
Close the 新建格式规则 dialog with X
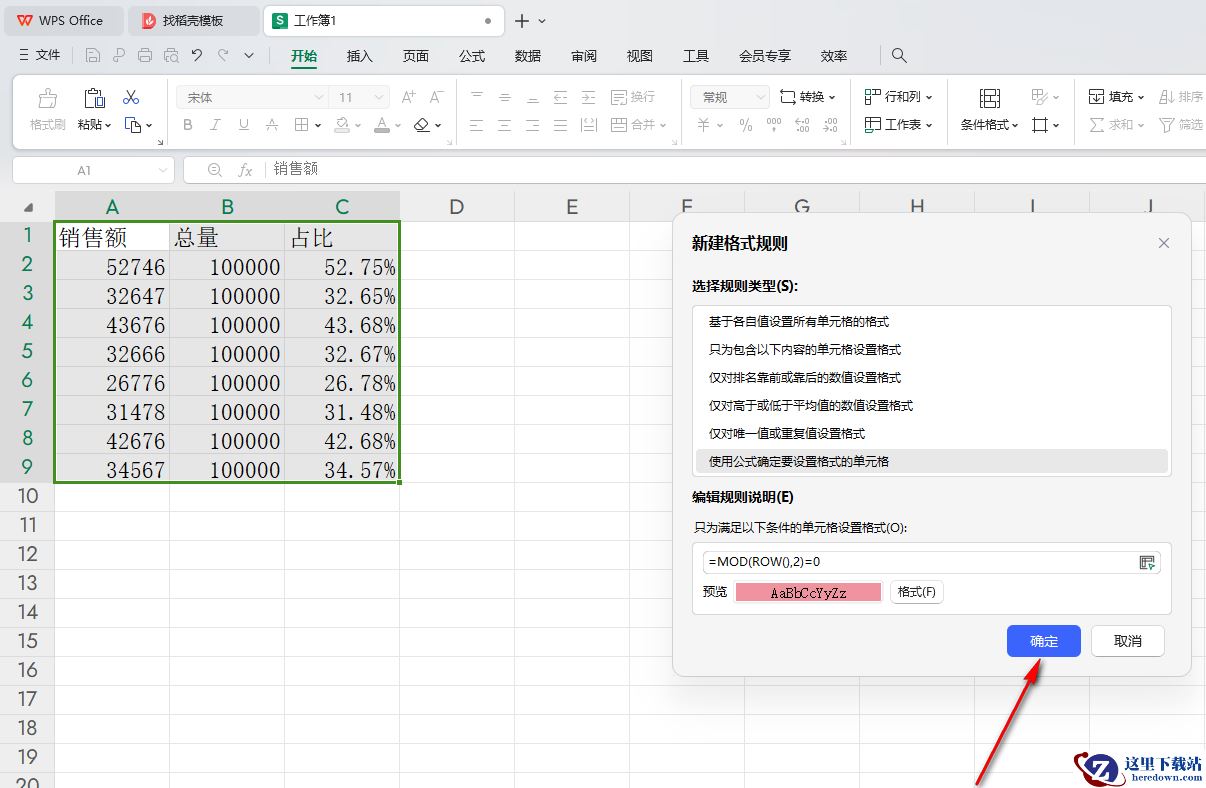coord(1164,243)
